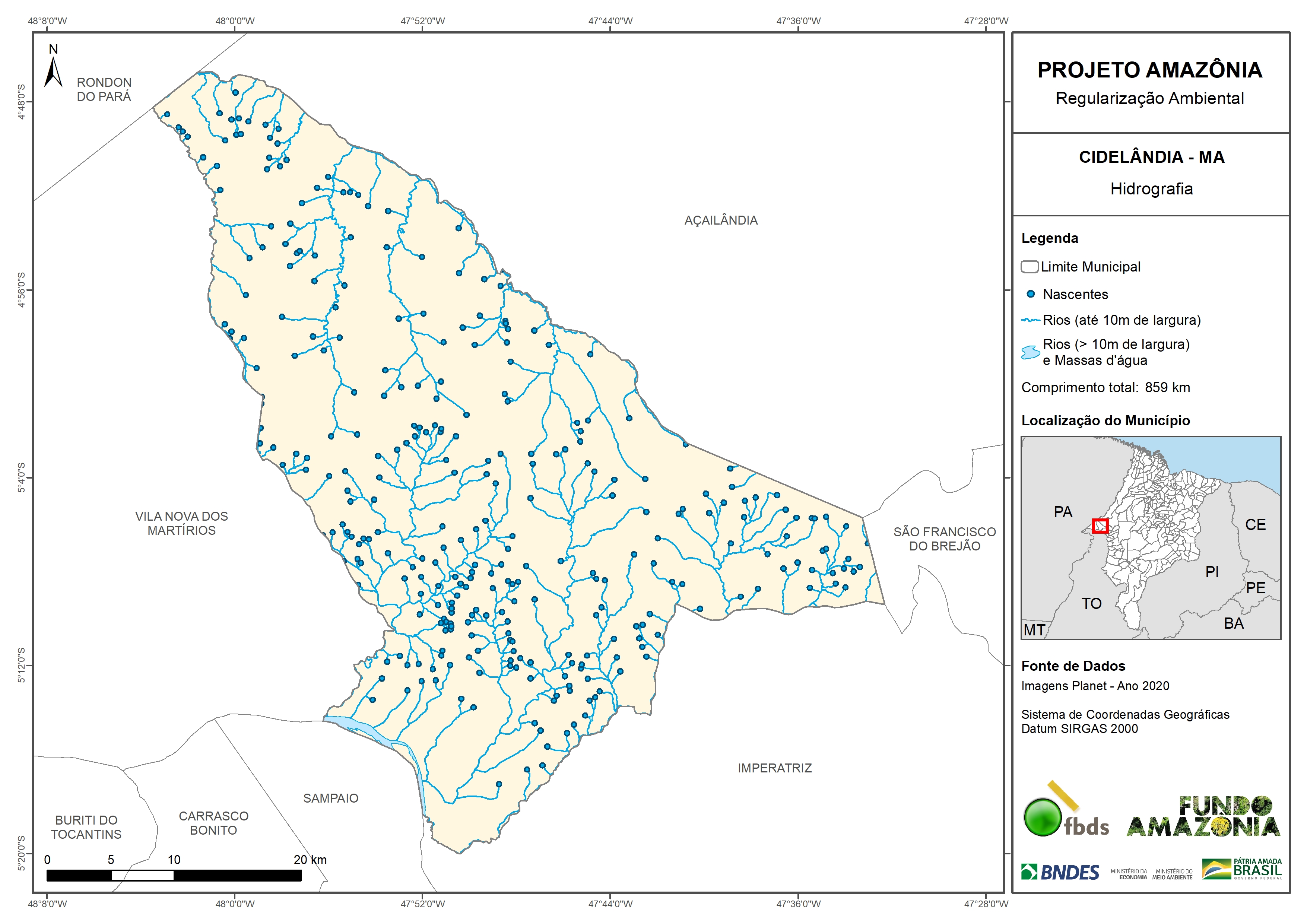Image resolution: width=1307 pixels, height=924 pixels.
Task: Click the scale bar at 10 km
Action: pos(174,875)
